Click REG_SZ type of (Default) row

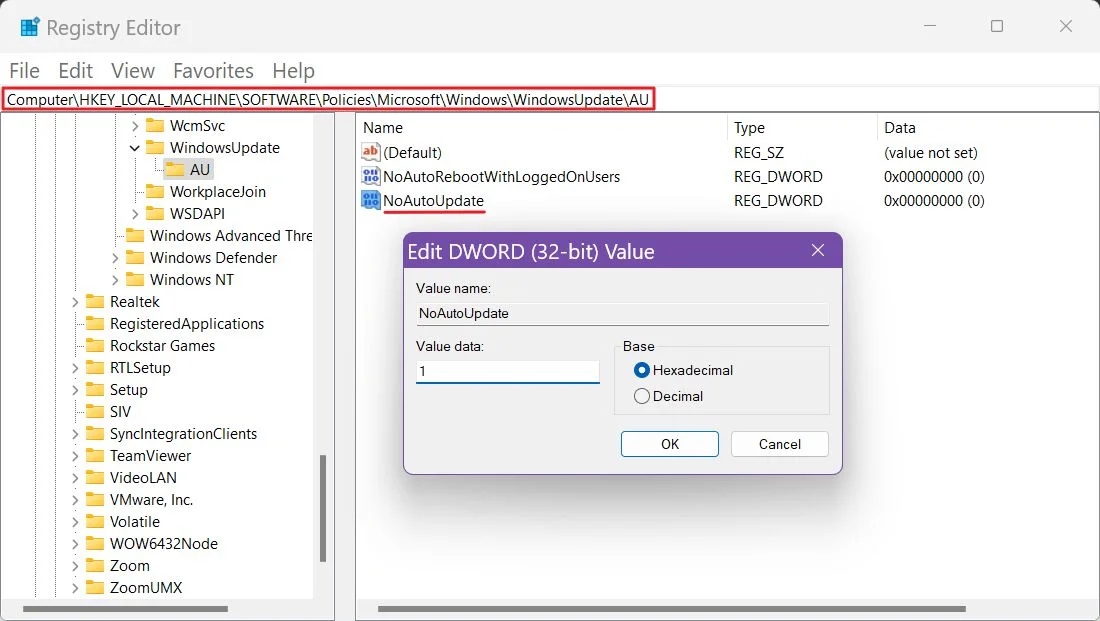click(758, 152)
